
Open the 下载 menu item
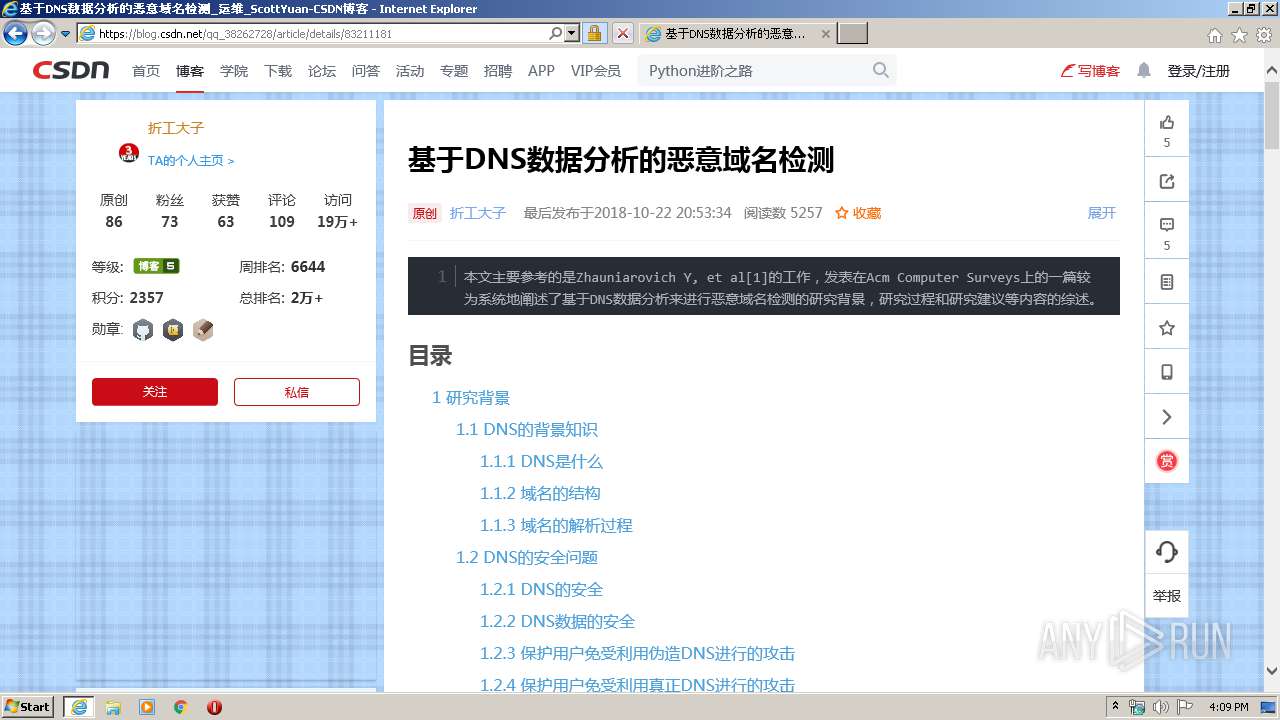[x=278, y=71]
